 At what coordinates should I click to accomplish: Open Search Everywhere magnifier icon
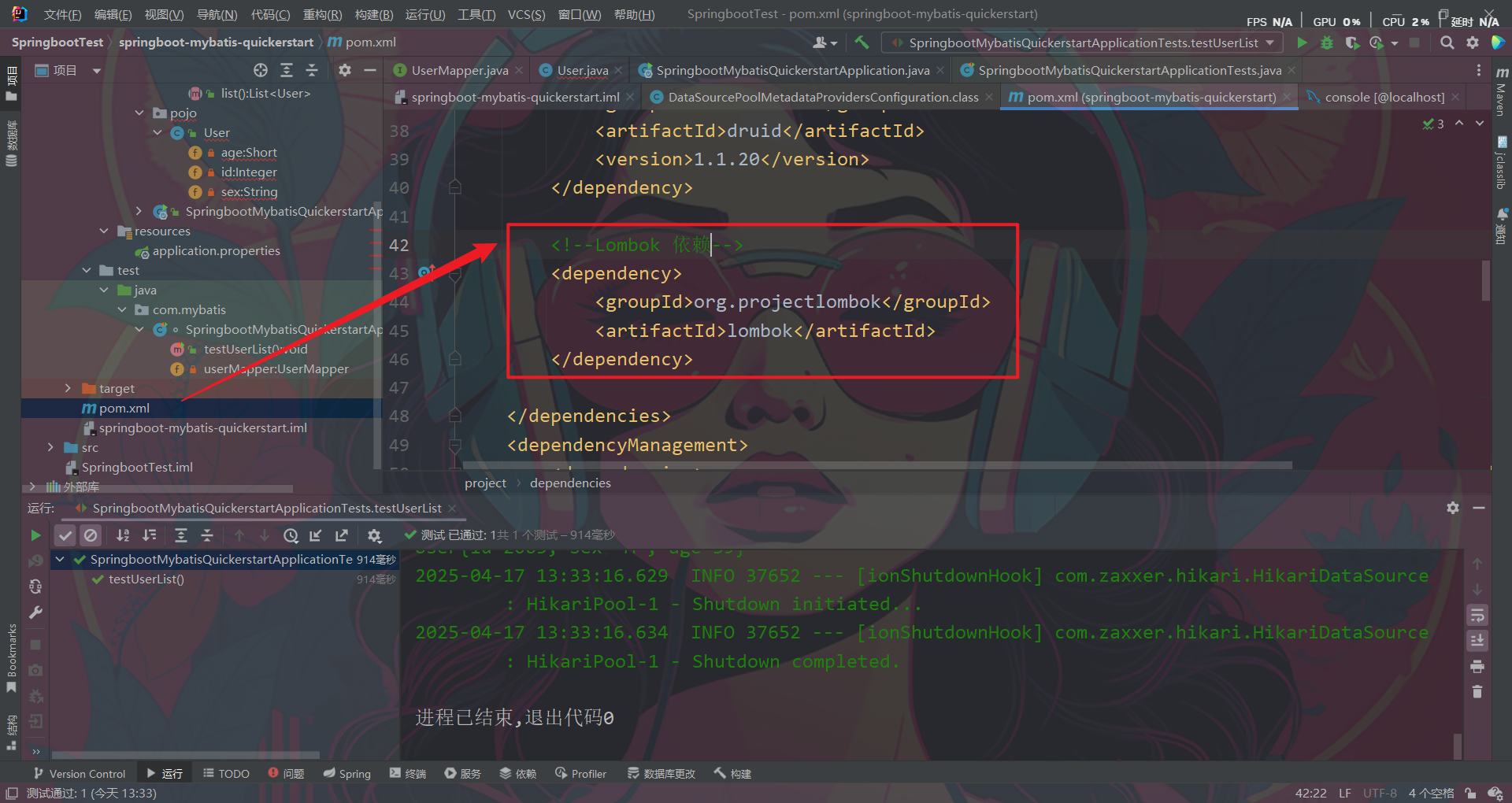click(1447, 43)
